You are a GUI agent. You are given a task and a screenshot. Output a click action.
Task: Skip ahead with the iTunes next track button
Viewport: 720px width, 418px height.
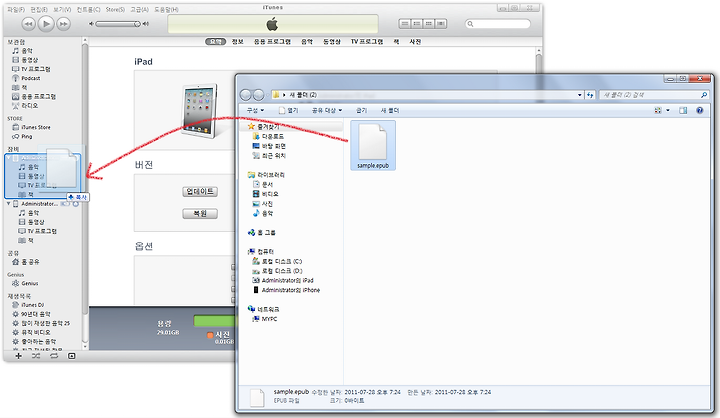coord(64,24)
